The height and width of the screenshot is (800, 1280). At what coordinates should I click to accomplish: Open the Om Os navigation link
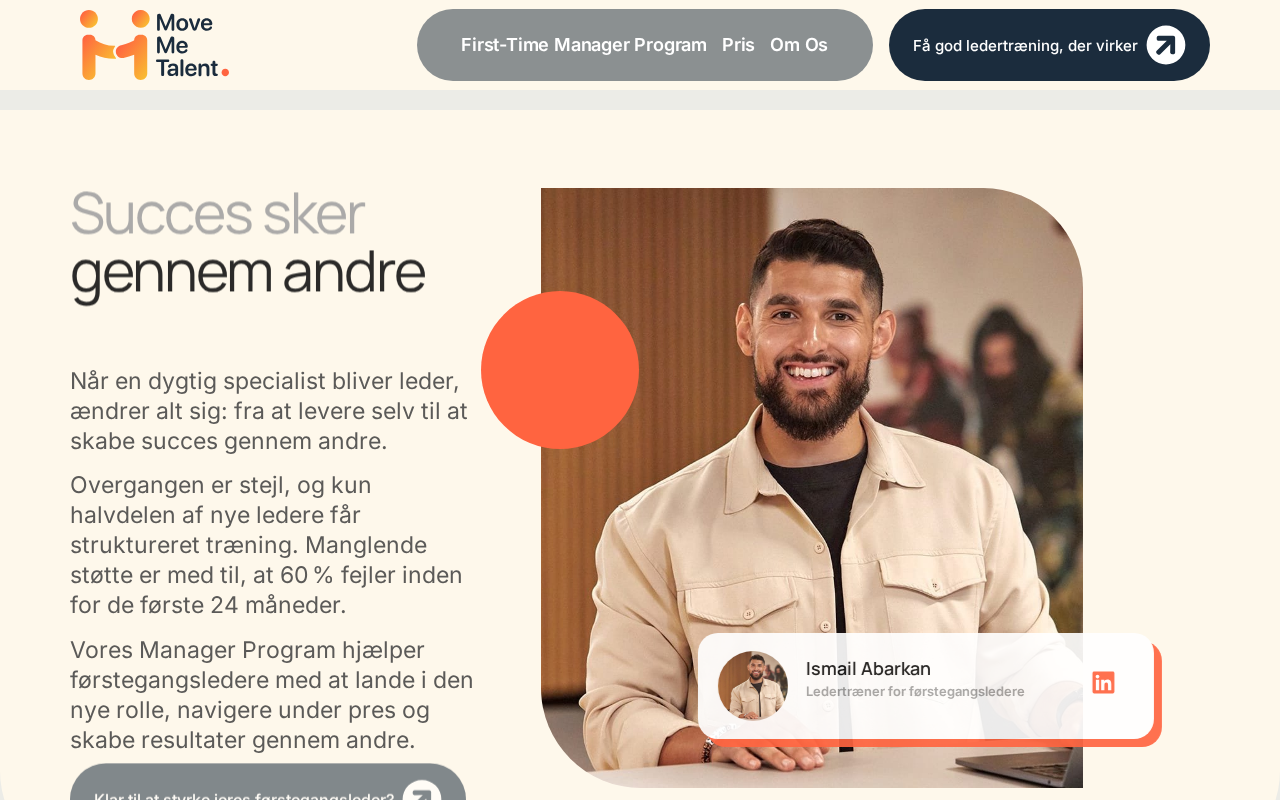tap(799, 45)
